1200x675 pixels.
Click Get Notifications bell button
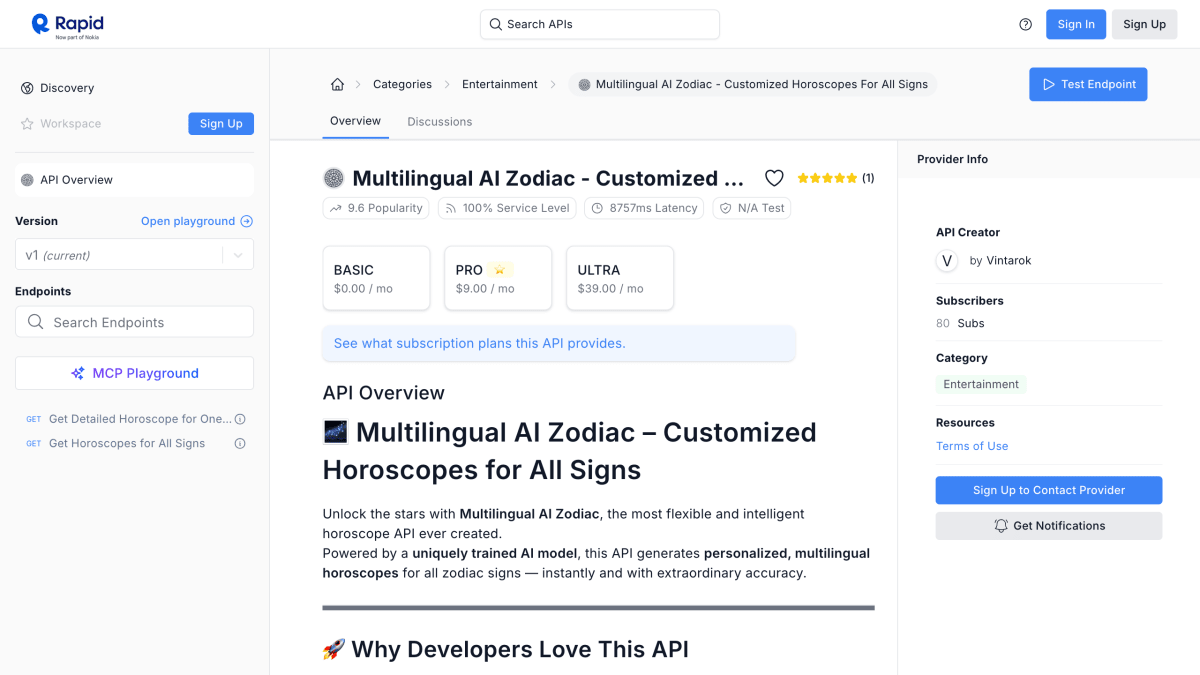pos(1049,526)
